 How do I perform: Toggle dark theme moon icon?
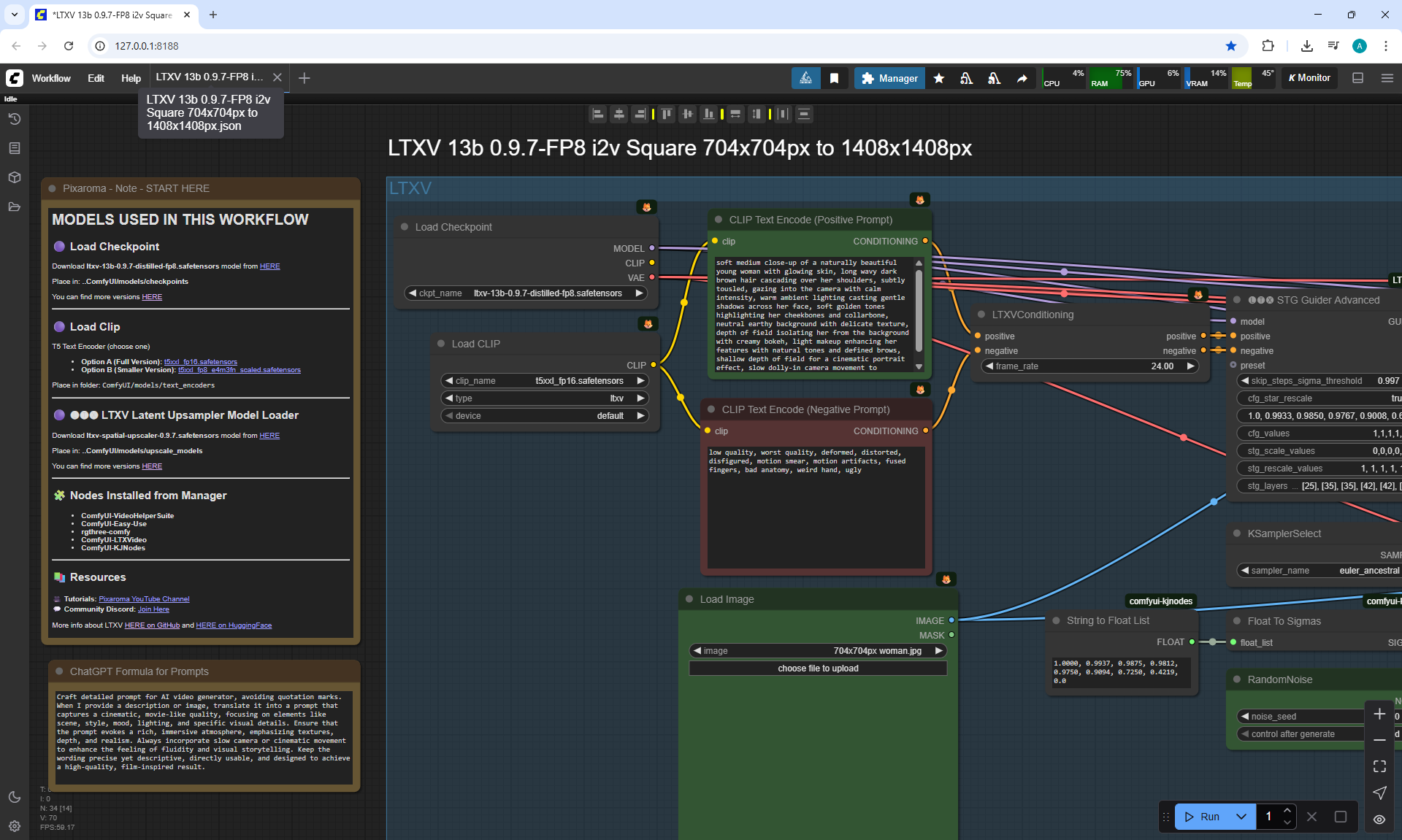click(x=14, y=797)
